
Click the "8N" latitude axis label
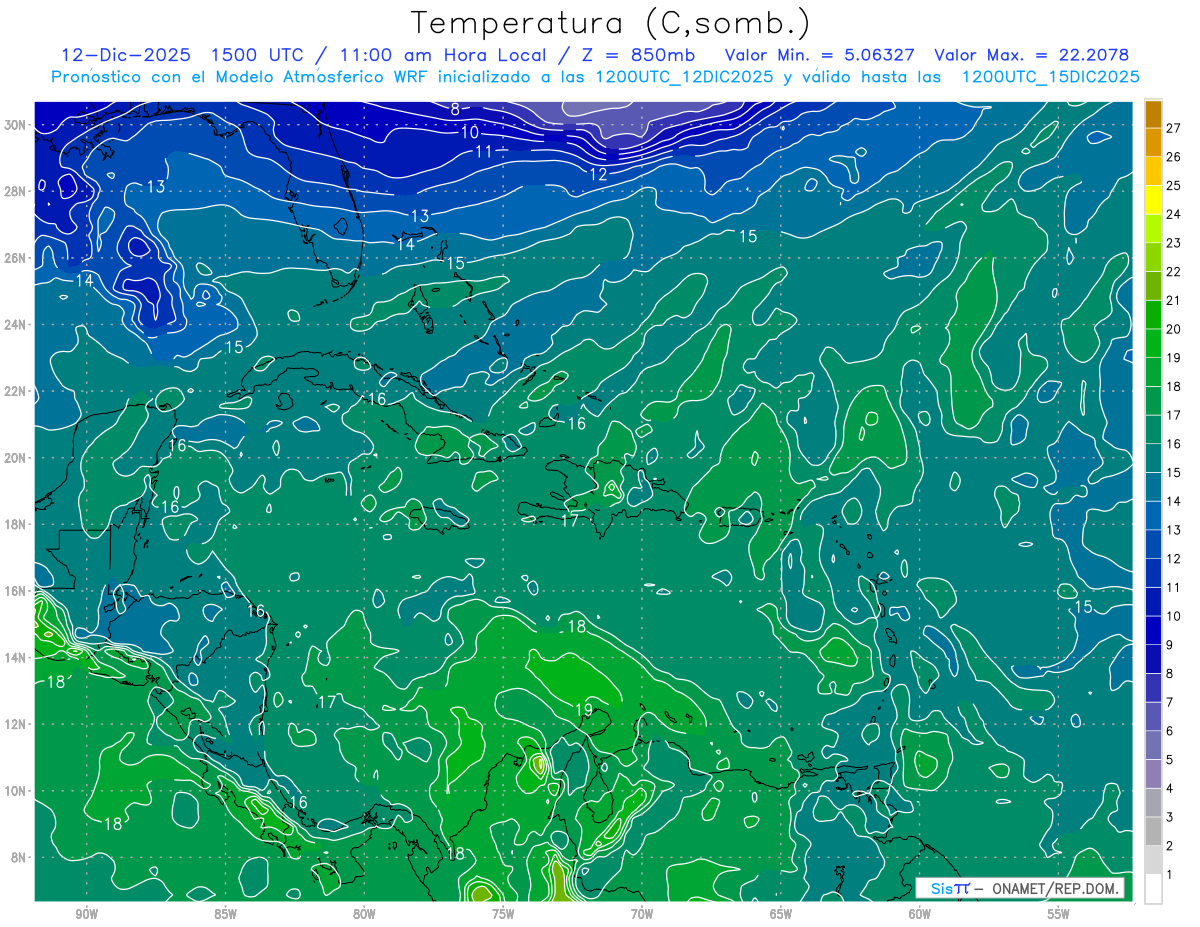(20, 857)
